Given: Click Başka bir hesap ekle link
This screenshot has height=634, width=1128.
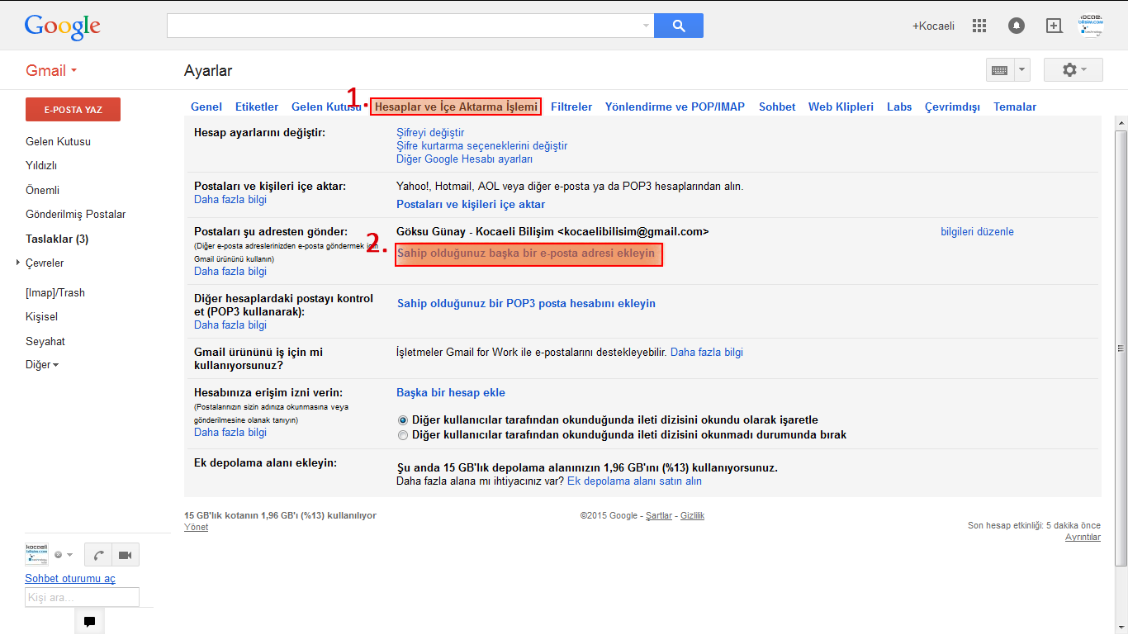Looking at the screenshot, I should (x=450, y=393).
